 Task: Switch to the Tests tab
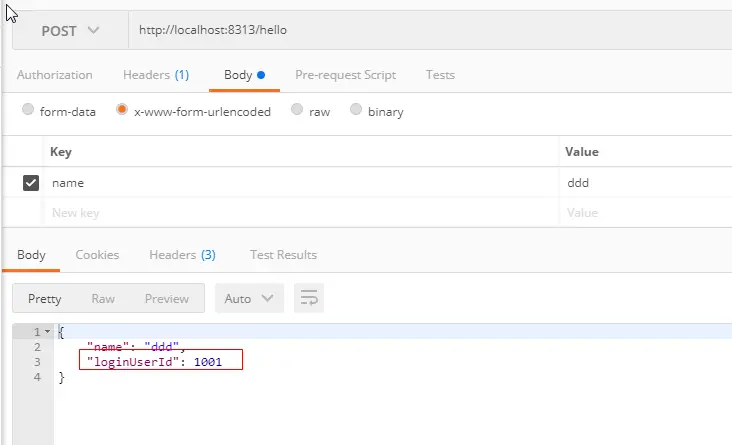tap(440, 75)
